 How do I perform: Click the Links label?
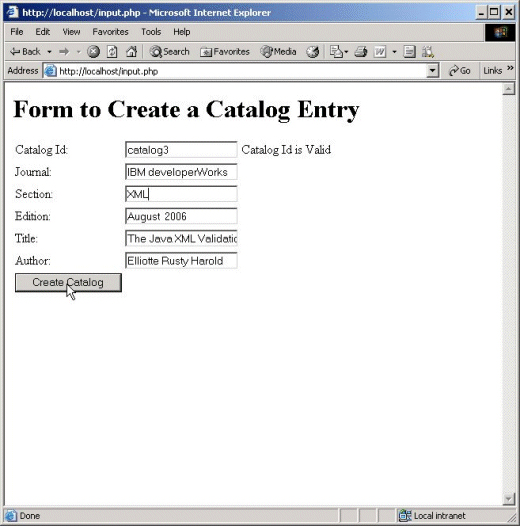point(492,71)
